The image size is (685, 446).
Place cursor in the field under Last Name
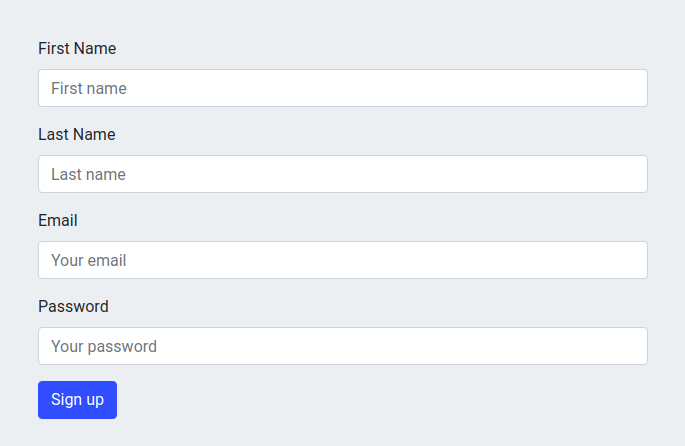pos(343,174)
